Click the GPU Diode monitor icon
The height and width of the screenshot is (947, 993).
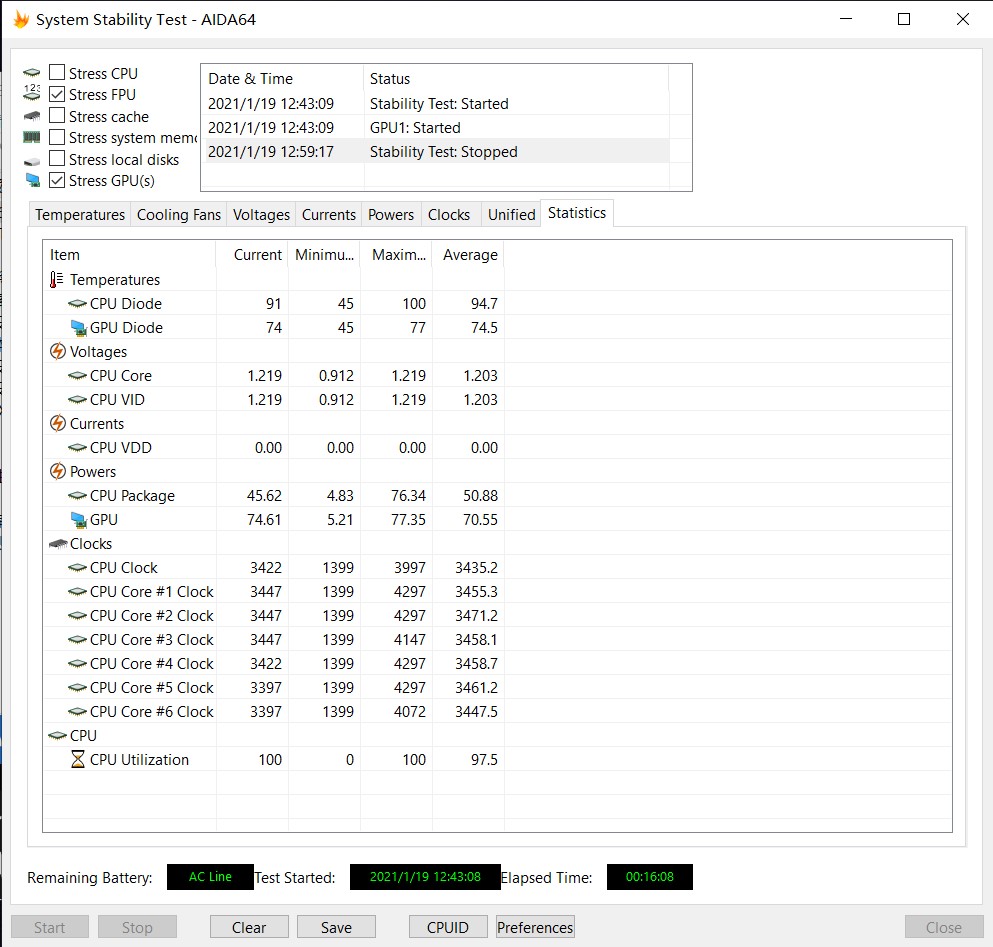click(x=79, y=327)
